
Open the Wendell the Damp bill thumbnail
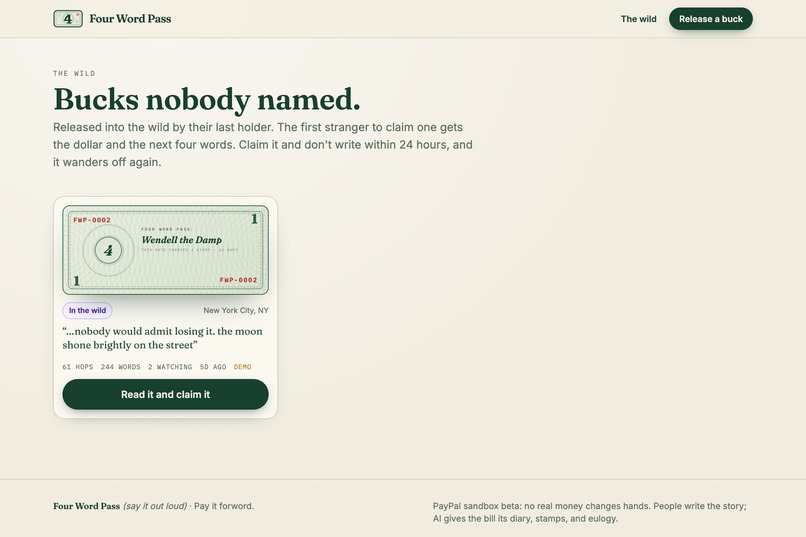tap(166, 250)
